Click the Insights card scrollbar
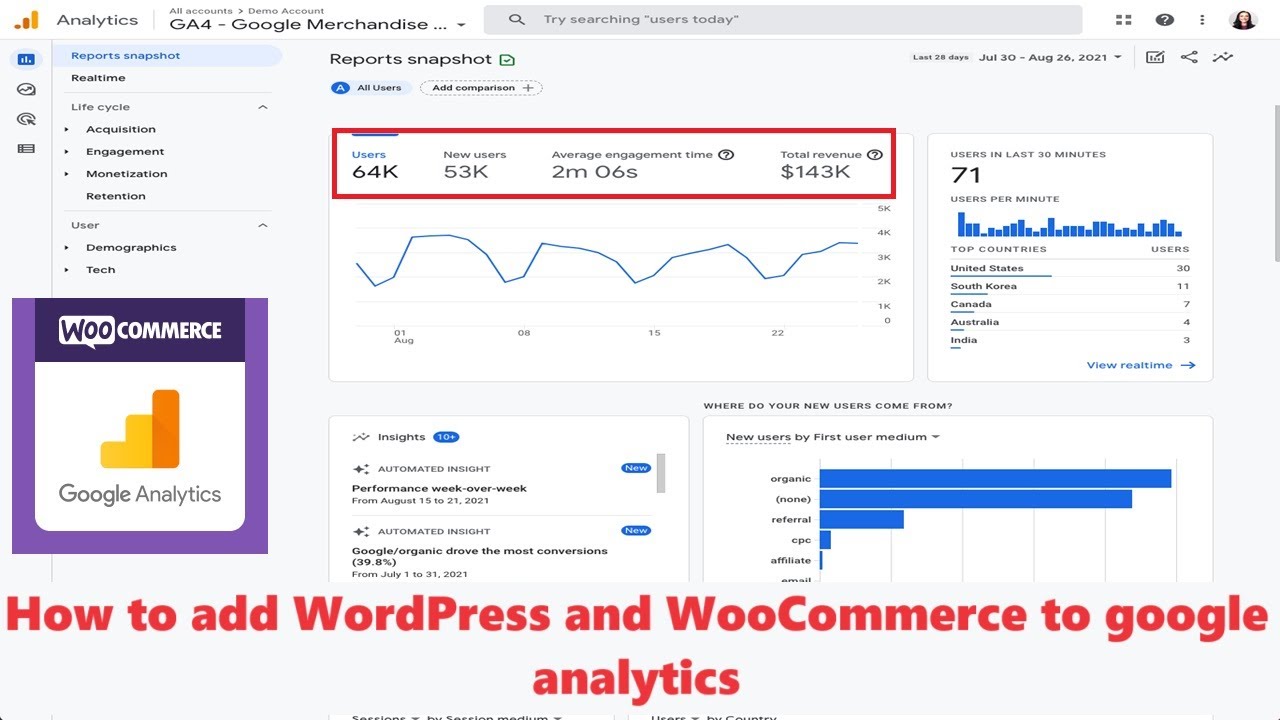Image resolution: width=1280 pixels, height=720 pixels. tap(661, 473)
